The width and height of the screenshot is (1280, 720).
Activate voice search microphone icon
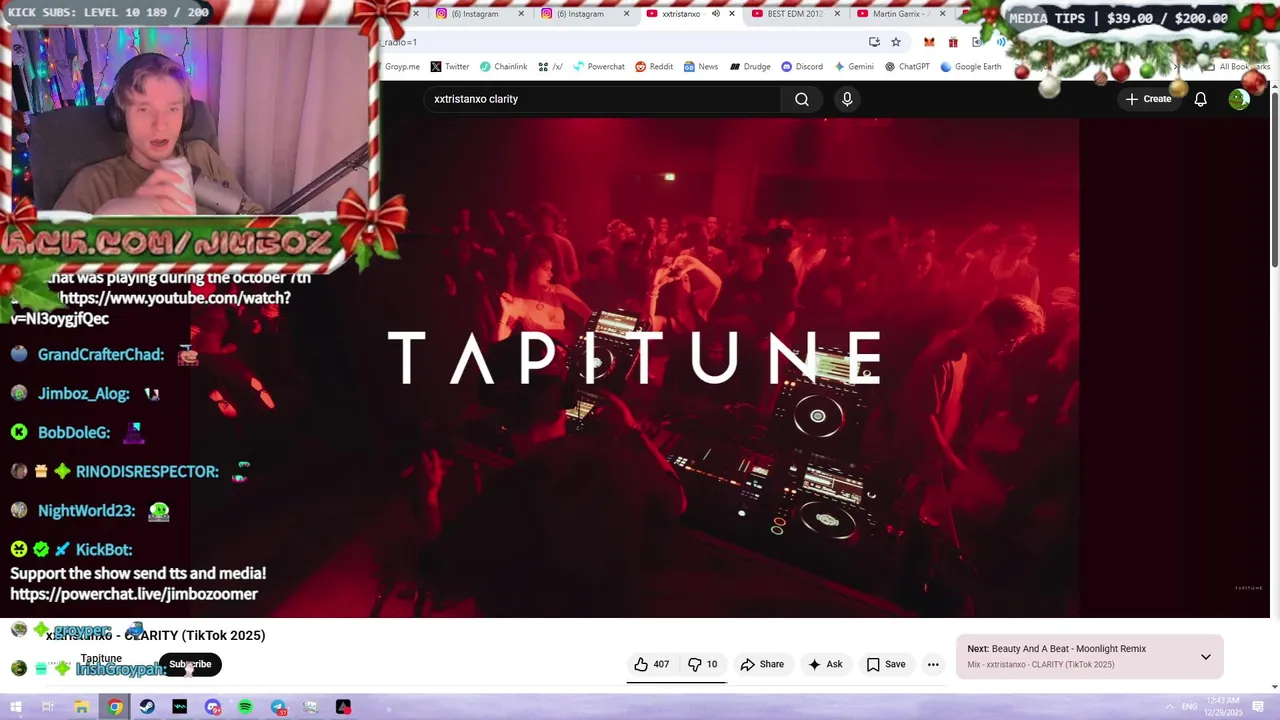[x=847, y=99]
